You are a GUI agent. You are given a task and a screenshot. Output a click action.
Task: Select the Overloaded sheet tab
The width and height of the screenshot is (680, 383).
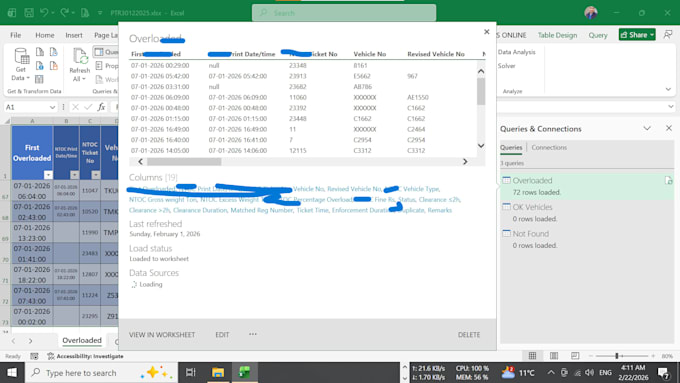pos(82,340)
